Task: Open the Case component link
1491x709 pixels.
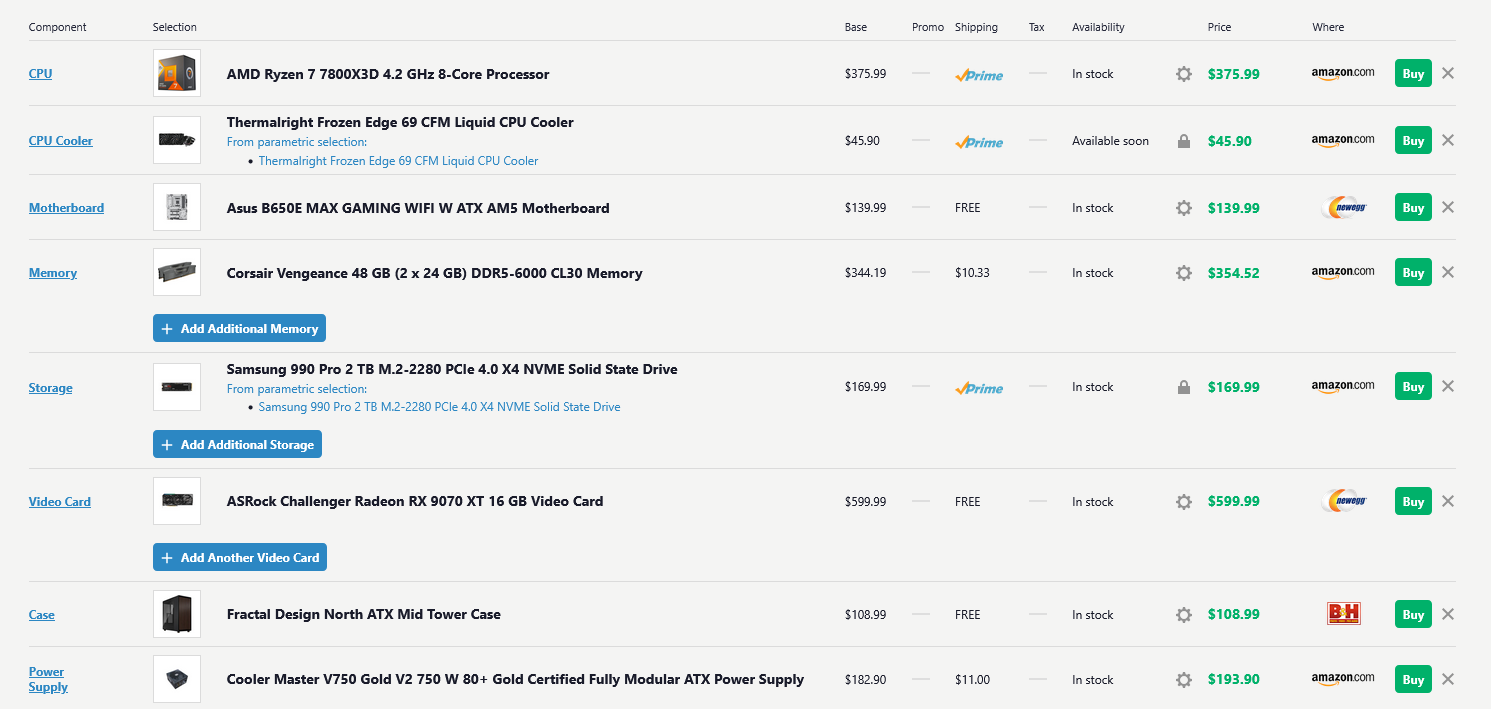Action: coord(41,615)
